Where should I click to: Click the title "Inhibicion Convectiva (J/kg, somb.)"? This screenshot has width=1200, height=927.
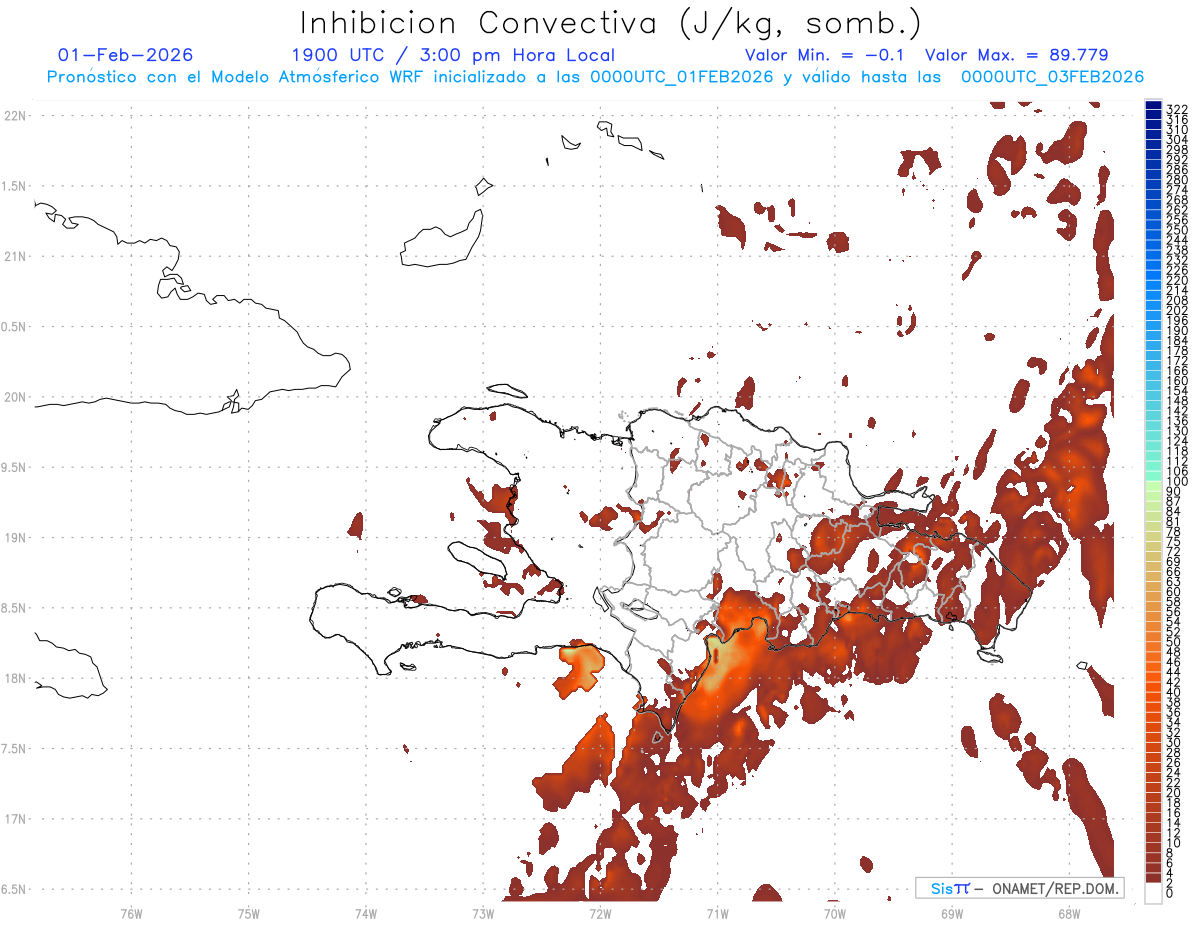(610, 23)
